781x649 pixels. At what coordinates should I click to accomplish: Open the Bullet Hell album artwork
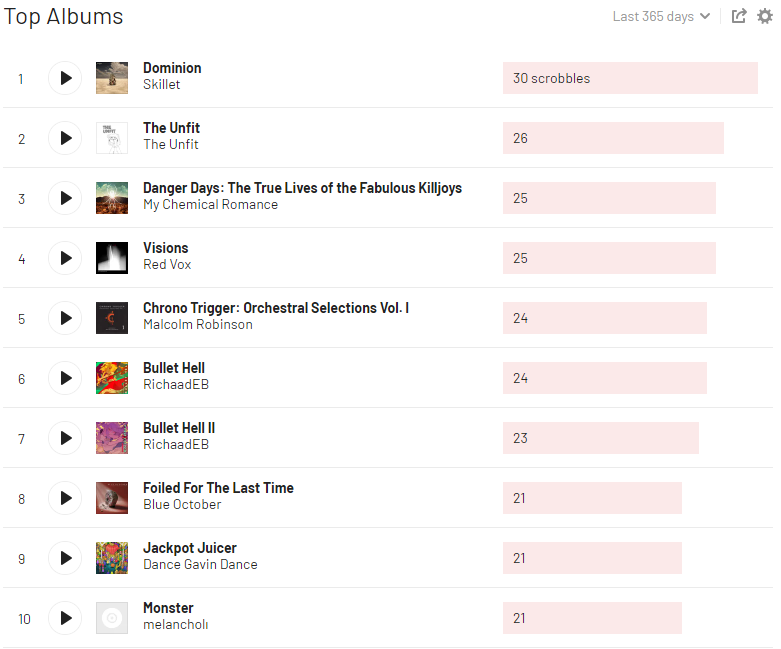click(x=112, y=378)
